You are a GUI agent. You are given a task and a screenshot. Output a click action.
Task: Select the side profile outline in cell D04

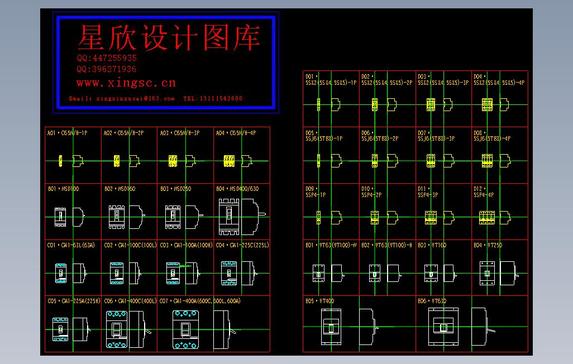(x=505, y=105)
